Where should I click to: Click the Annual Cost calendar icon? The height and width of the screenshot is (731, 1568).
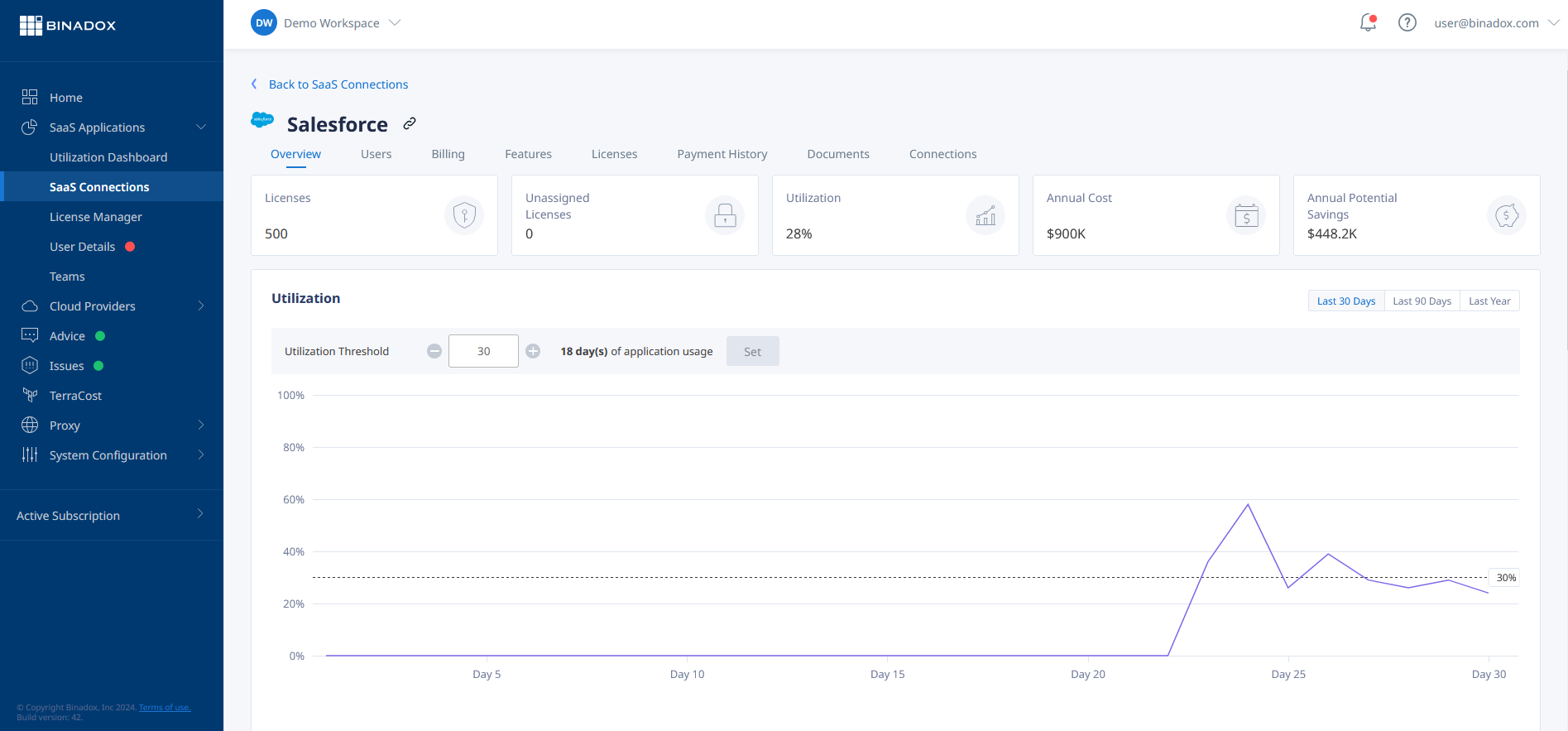pyautogui.click(x=1246, y=215)
